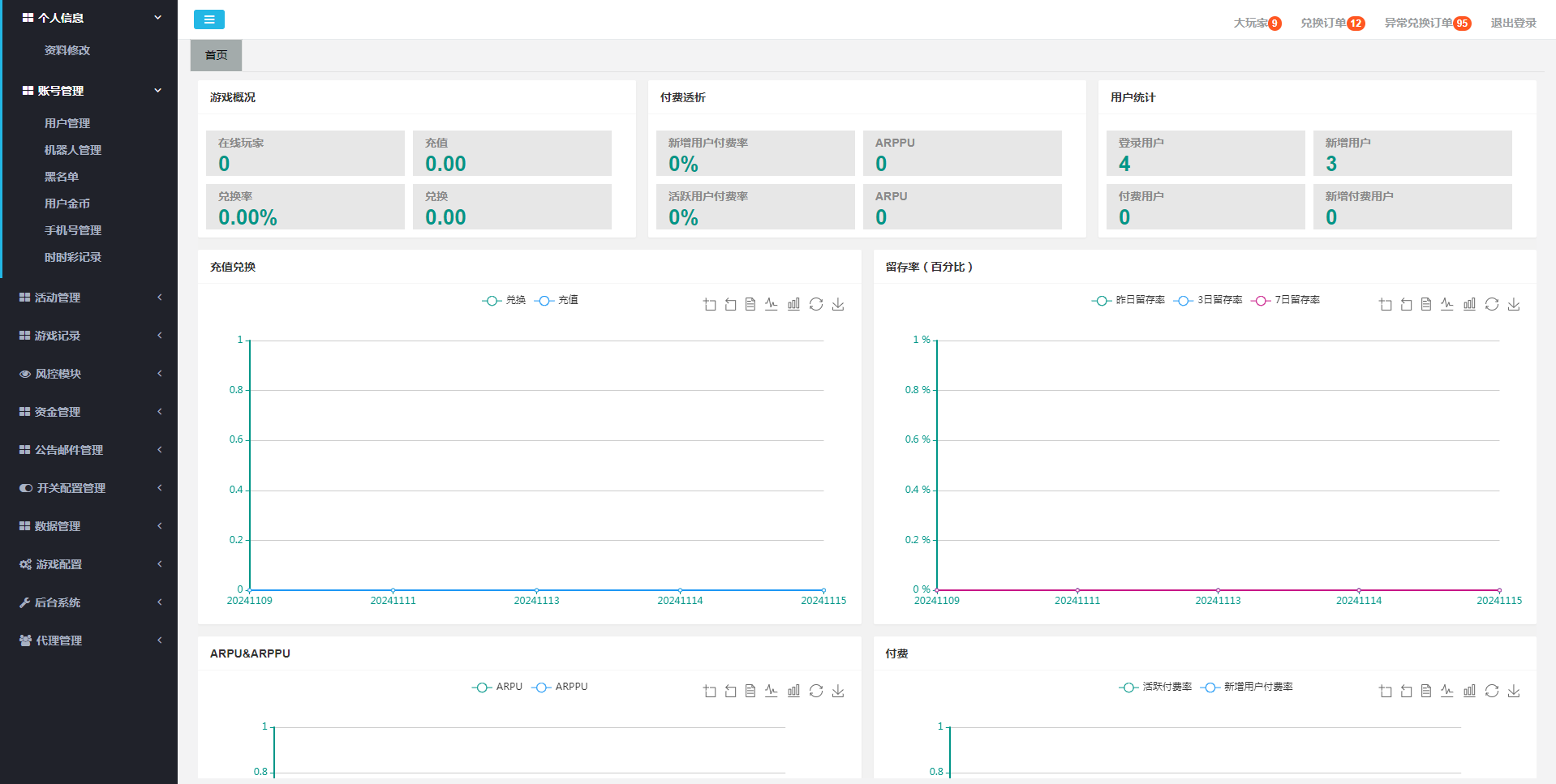Viewport: 1556px width, 784px height.
Task: Click the hamburger sidebar toggle button
Action: click(x=208, y=19)
